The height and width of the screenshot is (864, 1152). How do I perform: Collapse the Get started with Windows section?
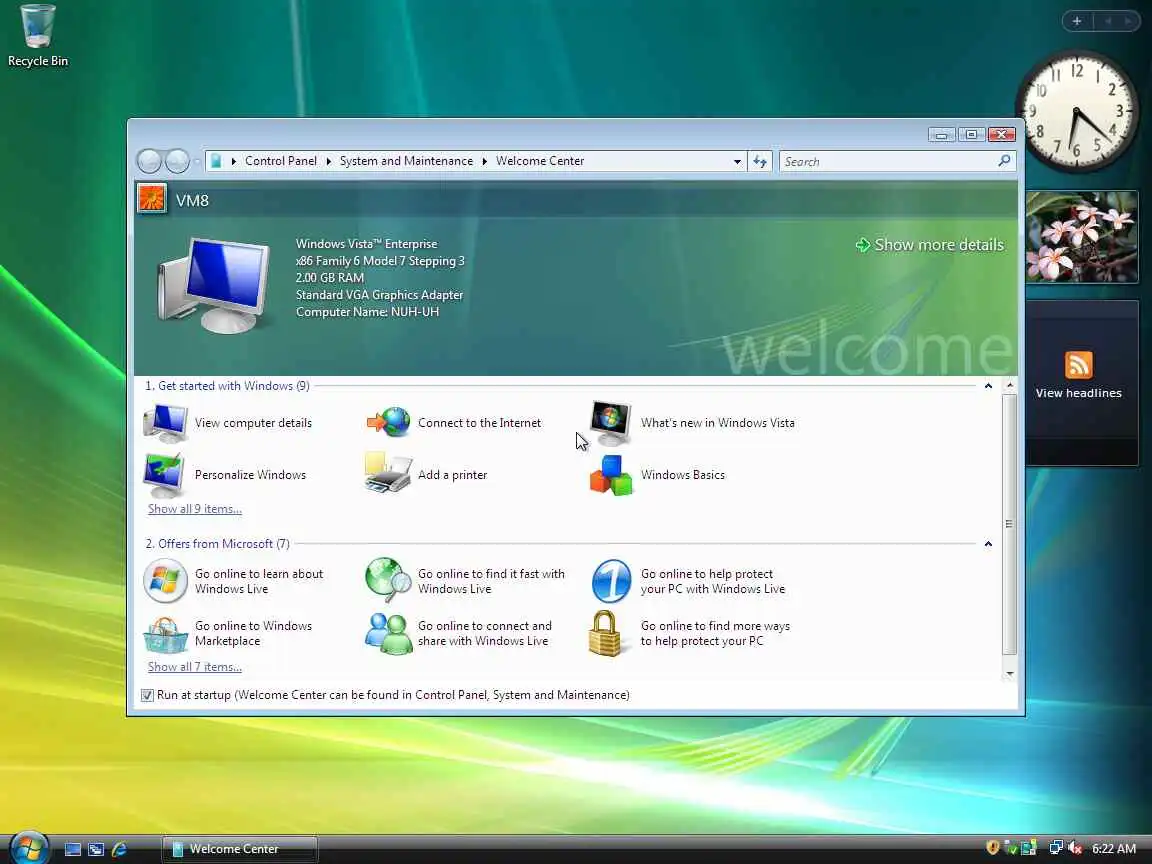[x=988, y=386]
